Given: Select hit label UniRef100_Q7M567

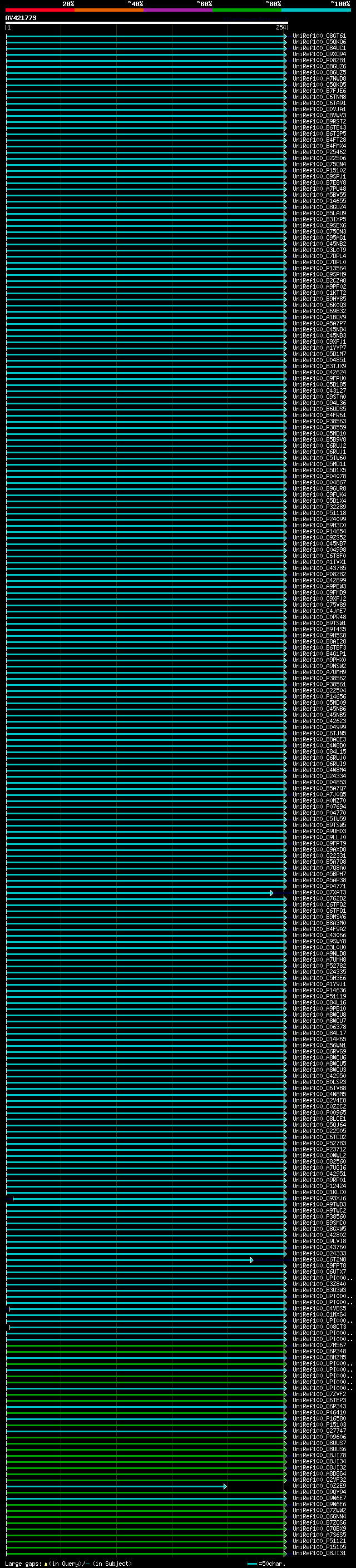Looking at the screenshot, I should [x=319, y=1345].
